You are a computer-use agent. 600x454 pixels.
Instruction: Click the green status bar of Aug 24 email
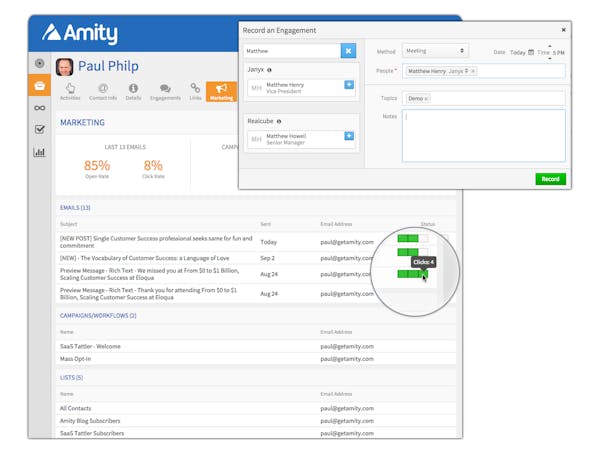tap(412, 274)
